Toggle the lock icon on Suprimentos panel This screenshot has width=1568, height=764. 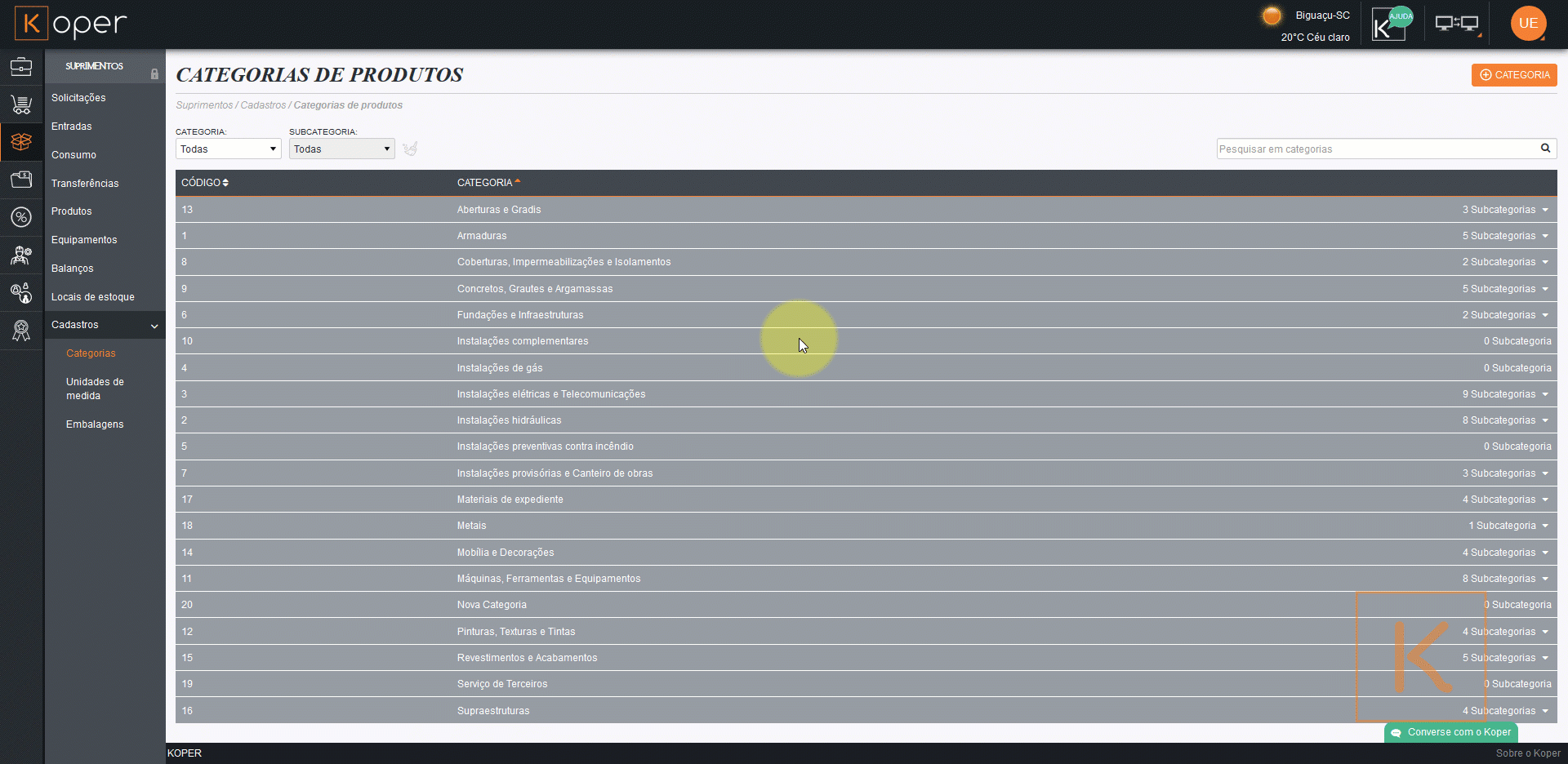tap(154, 74)
